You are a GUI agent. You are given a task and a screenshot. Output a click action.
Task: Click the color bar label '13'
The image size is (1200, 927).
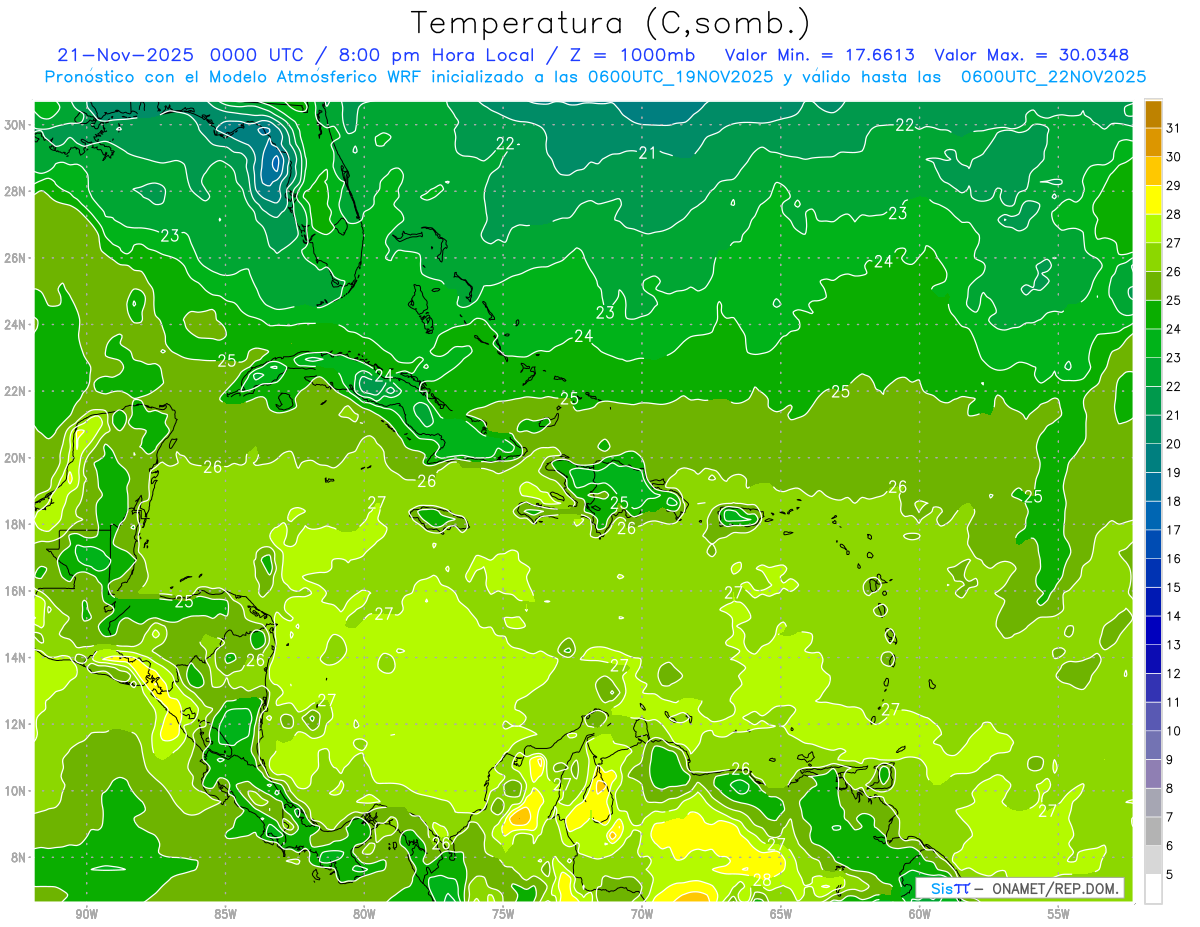[1174, 645]
